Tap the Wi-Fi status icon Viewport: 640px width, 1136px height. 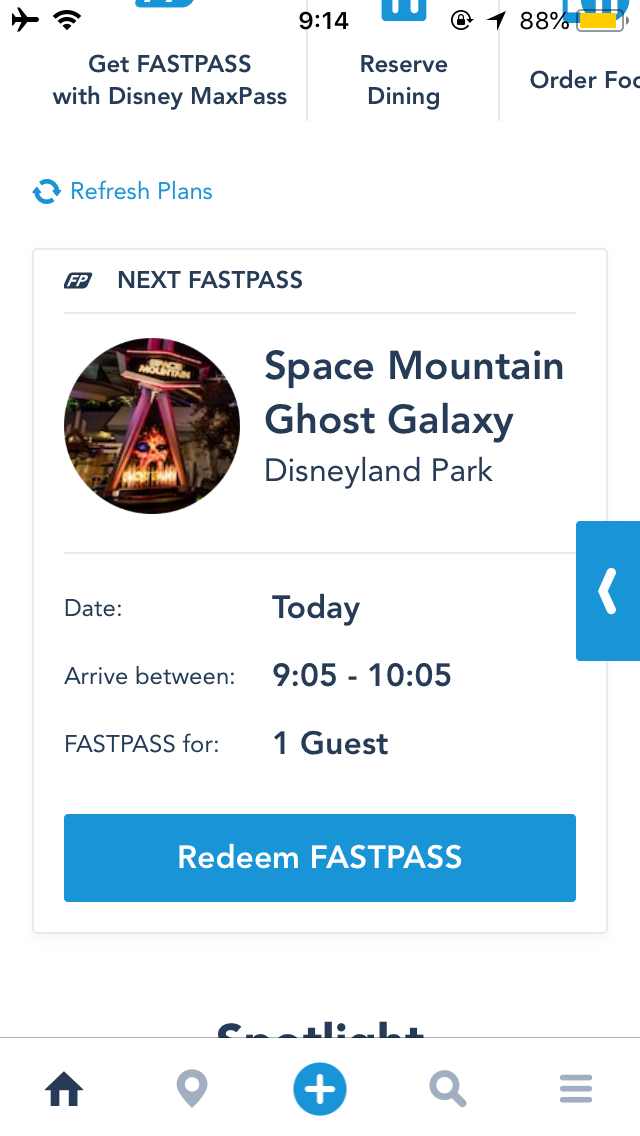click(67, 20)
